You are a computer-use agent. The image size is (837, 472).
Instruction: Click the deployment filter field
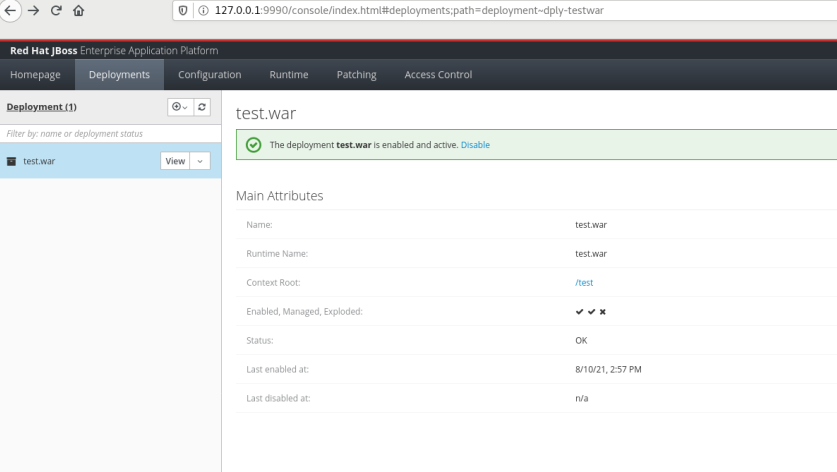point(110,133)
